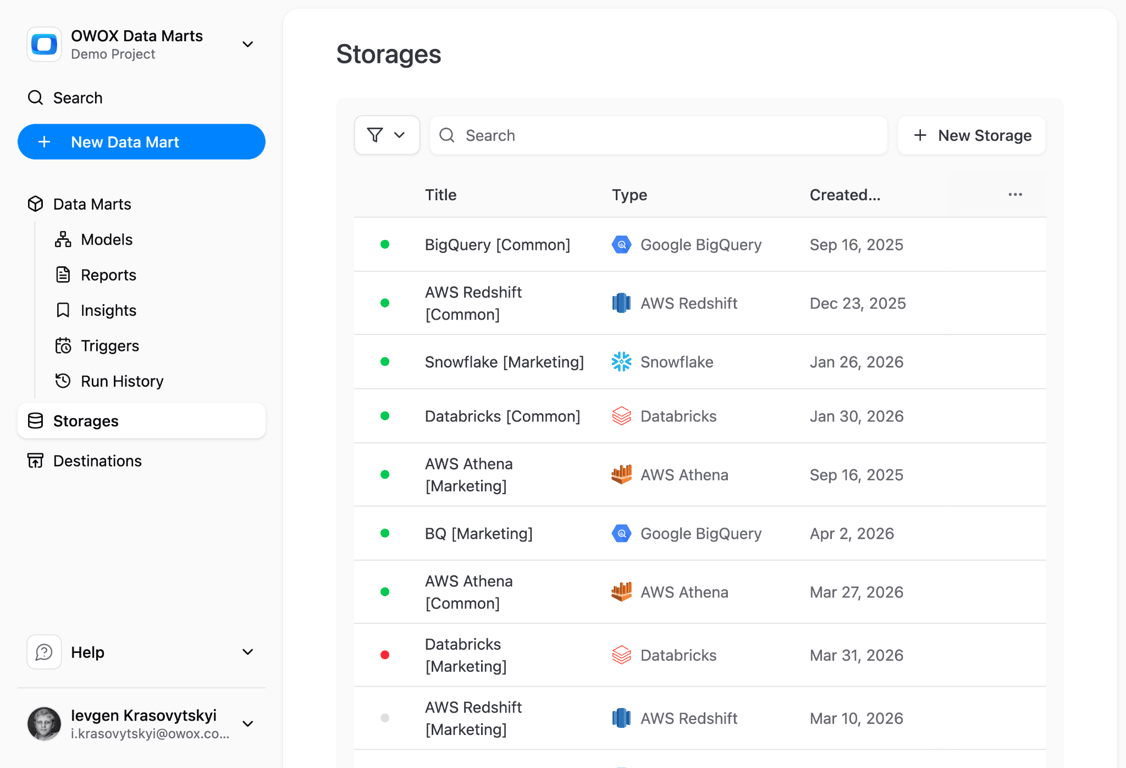Click the Databricks icon in Databricks [Common] row
Viewport: 1126px width, 768px height.
[621, 416]
